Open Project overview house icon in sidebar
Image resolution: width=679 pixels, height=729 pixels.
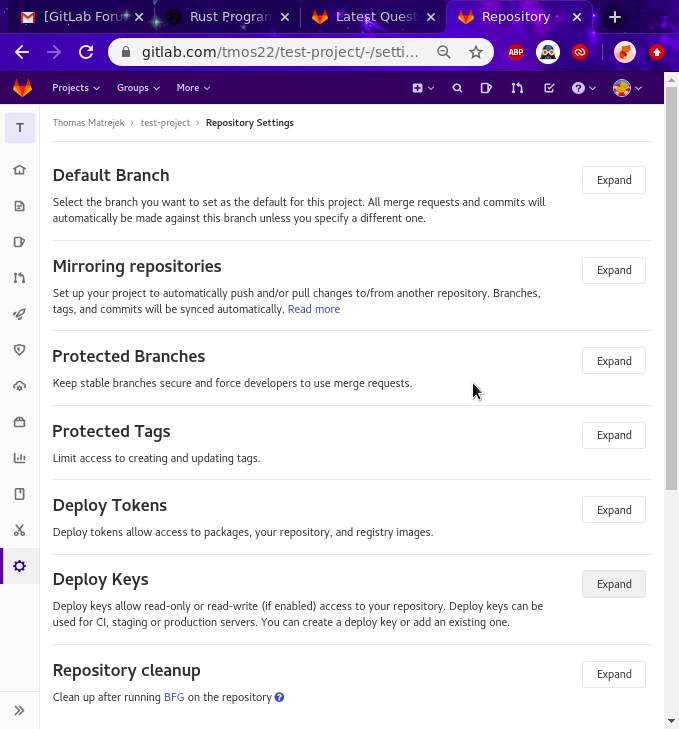click(19, 170)
